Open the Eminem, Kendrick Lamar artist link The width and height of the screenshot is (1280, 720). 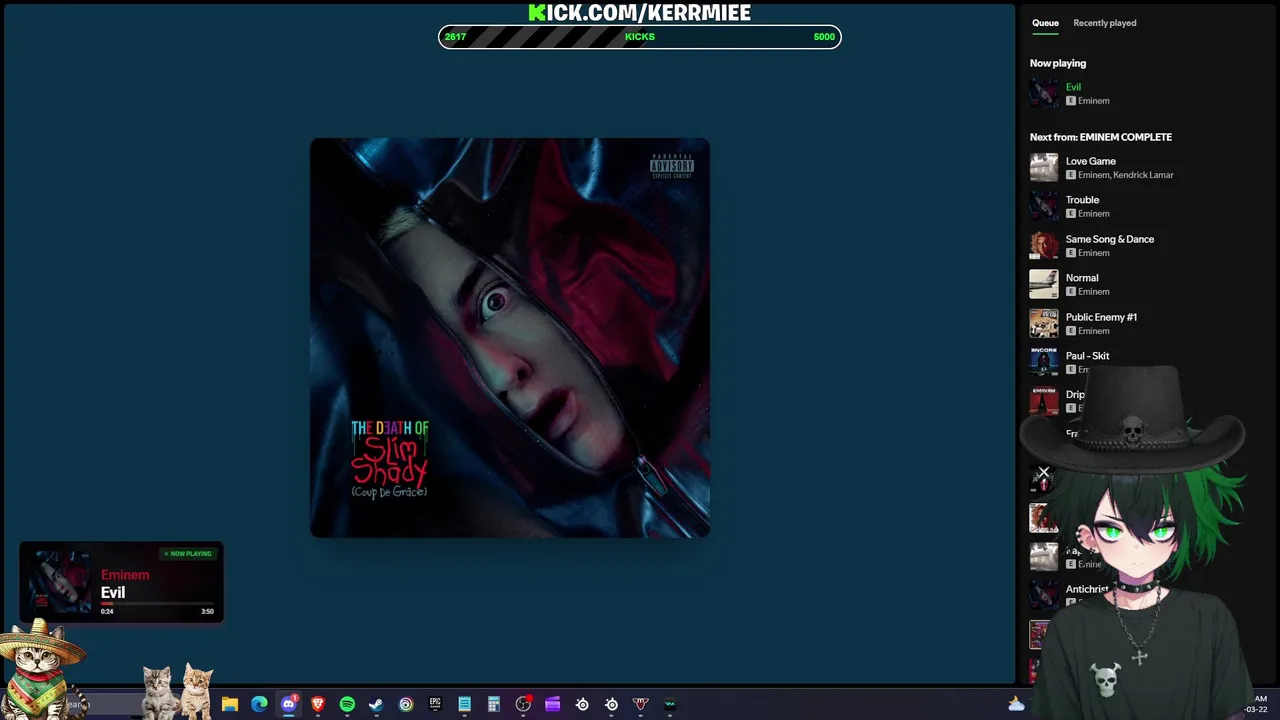1125,175
